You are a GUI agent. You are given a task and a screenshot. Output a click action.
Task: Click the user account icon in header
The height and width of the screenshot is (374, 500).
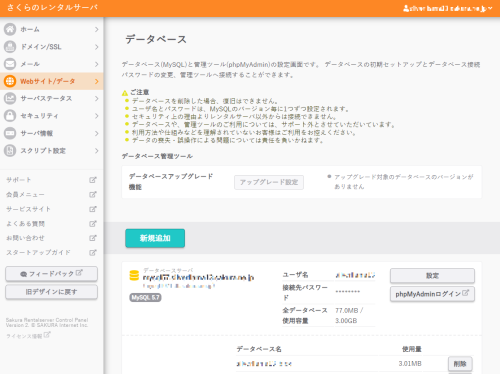[406, 8]
